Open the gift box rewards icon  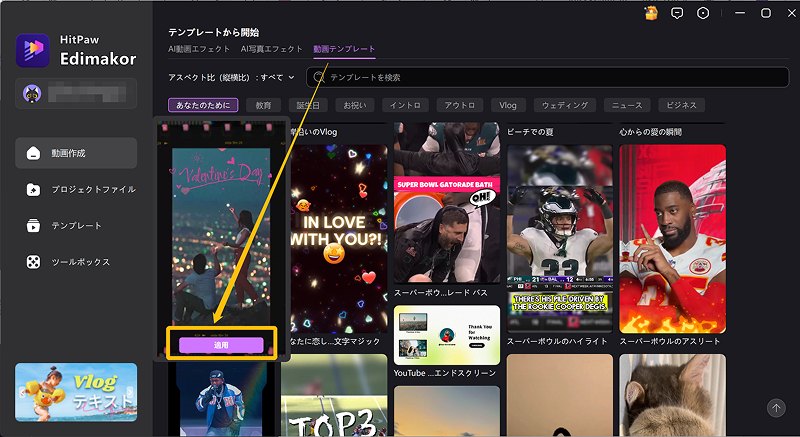651,14
